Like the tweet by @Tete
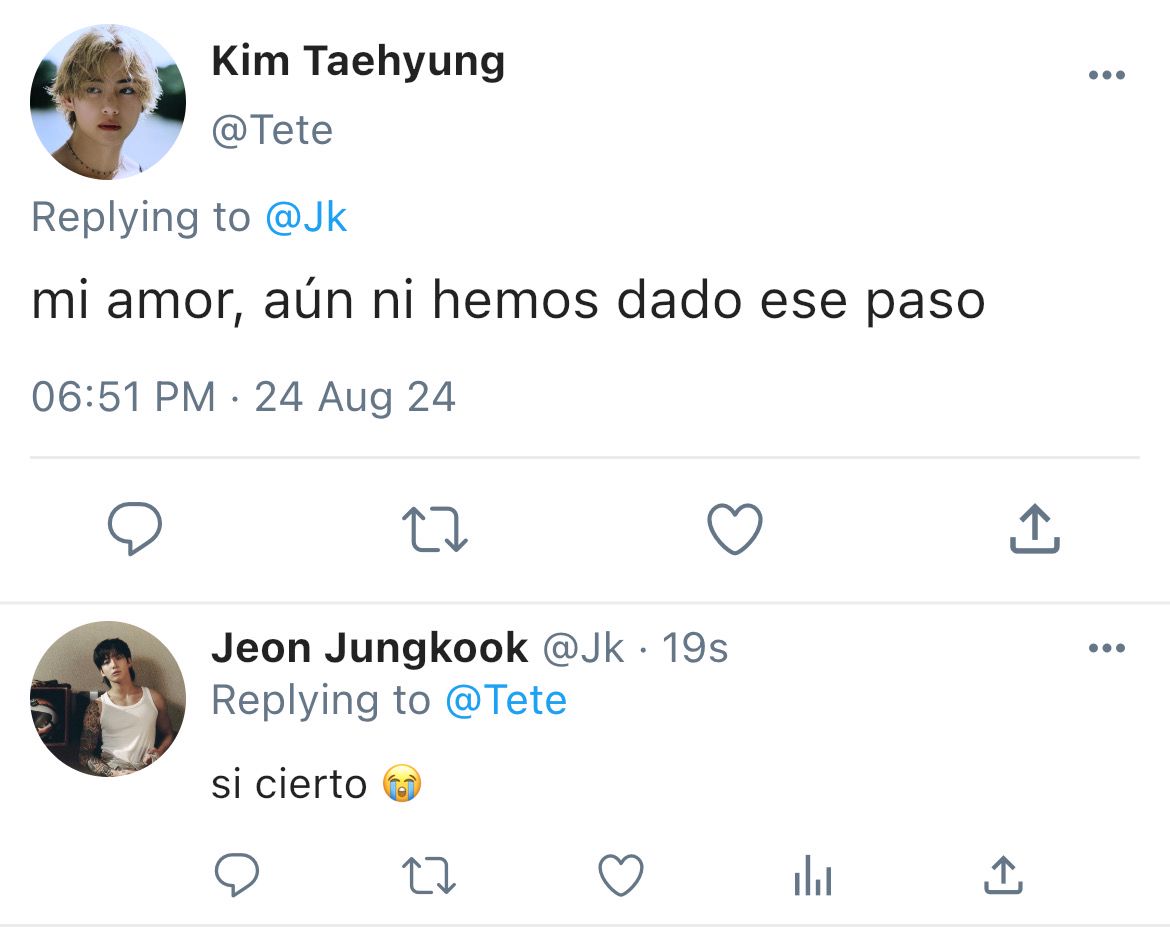Image resolution: width=1170 pixels, height=927 pixels. click(735, 528)
